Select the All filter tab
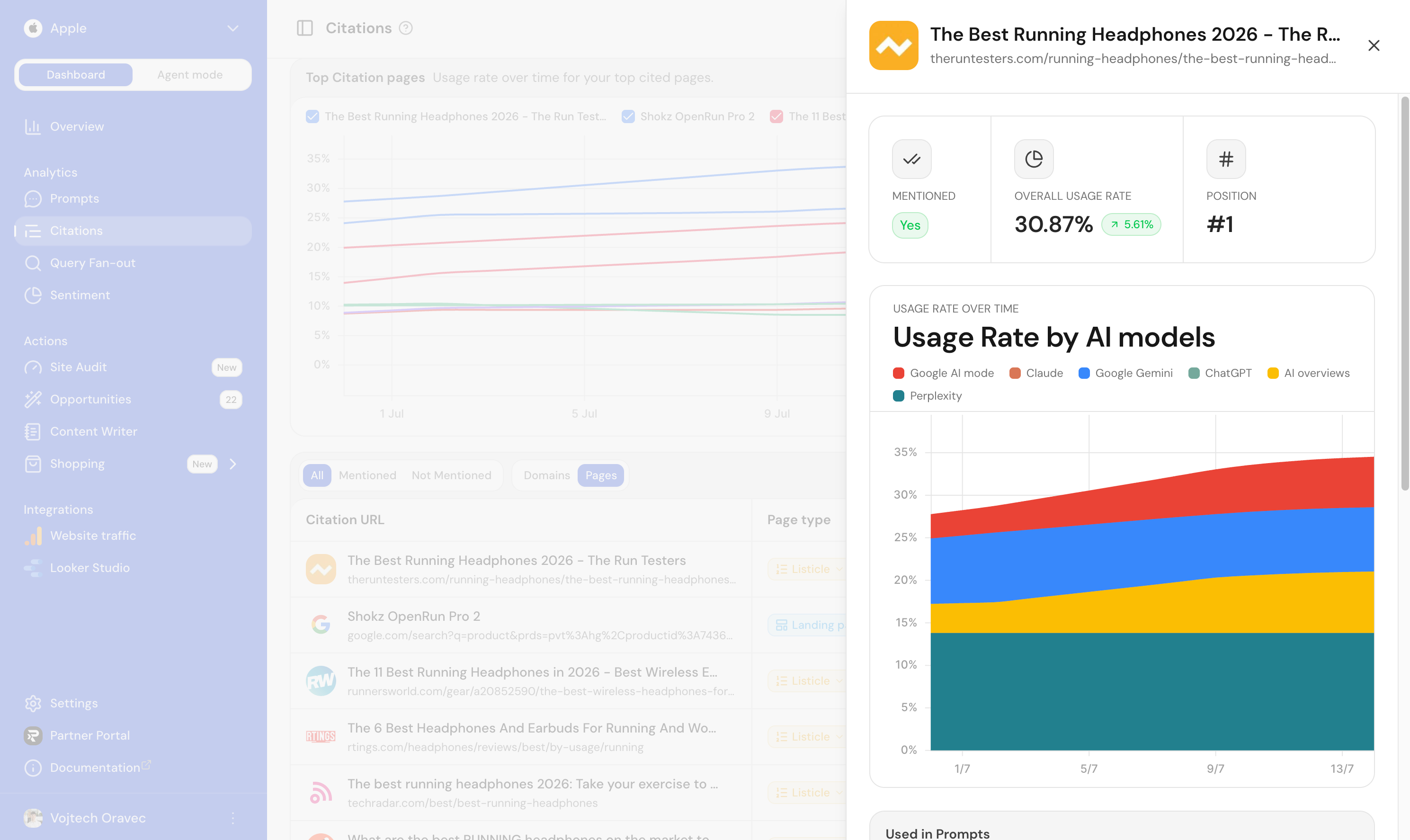Viewport: 1410px width, 840px height. tap(317, 475)
